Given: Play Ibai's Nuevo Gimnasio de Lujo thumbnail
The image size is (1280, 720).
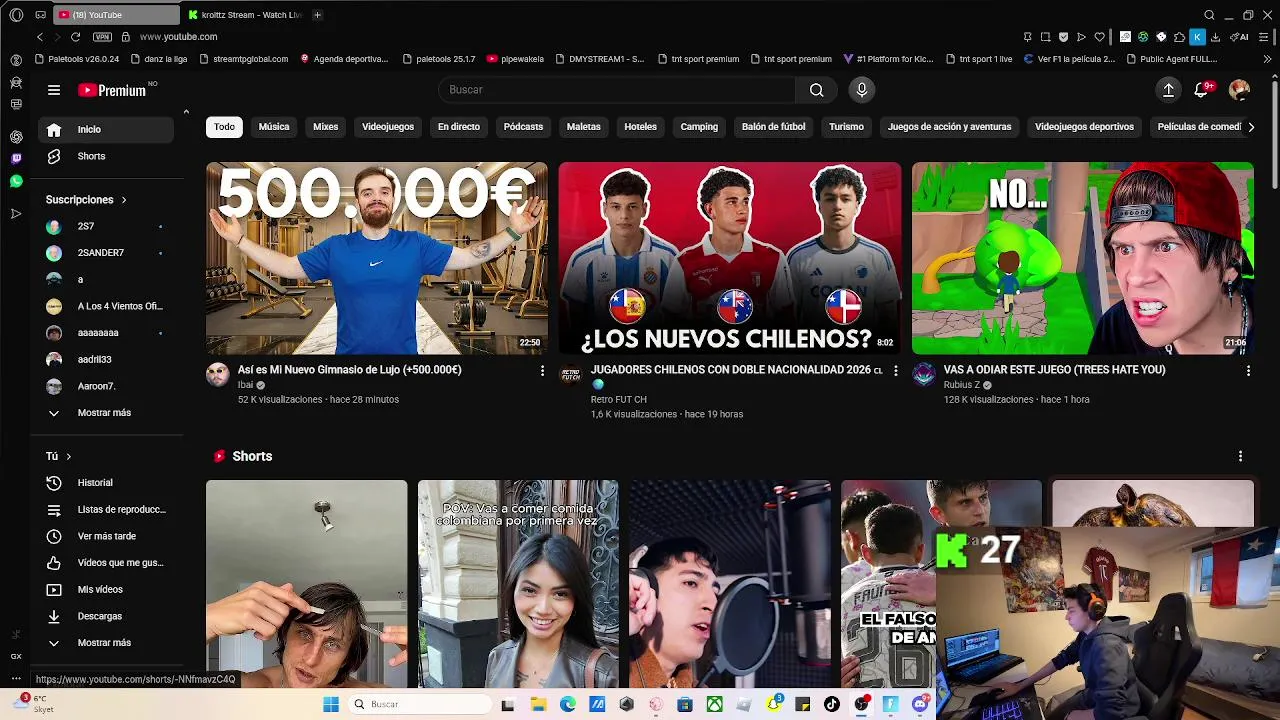Looking at the screenshot, I should click(377, 258).
